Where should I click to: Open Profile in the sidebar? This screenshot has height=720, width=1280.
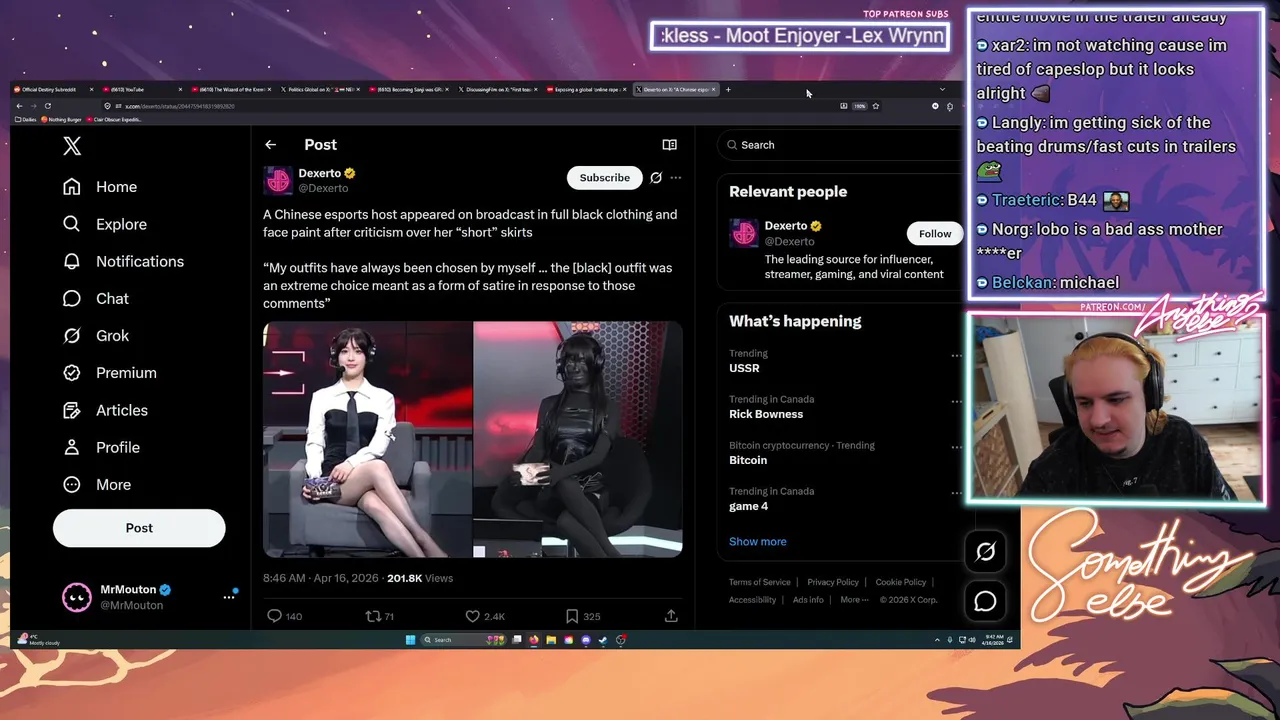(x=101, y=447)
